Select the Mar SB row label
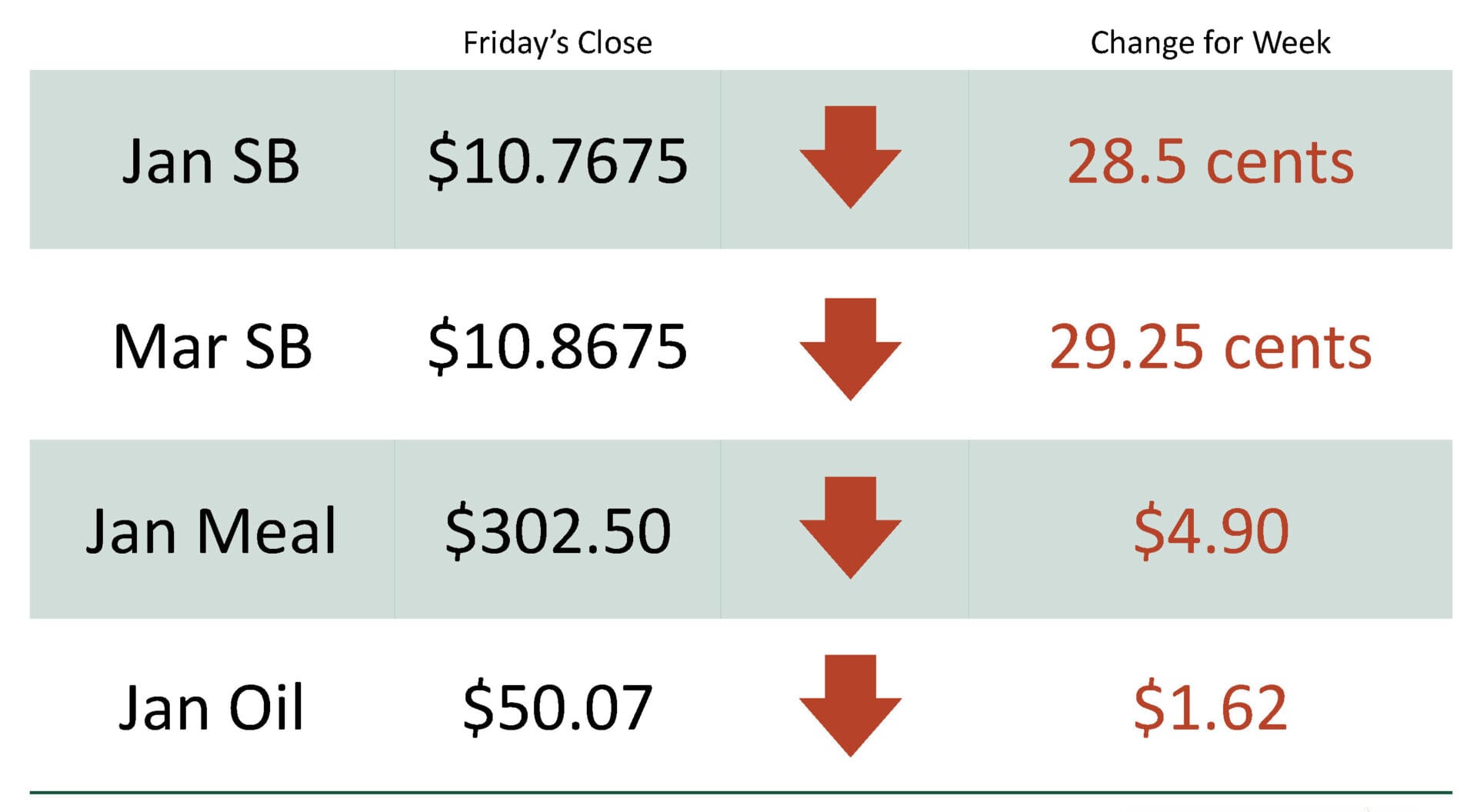 click(212, 347)
